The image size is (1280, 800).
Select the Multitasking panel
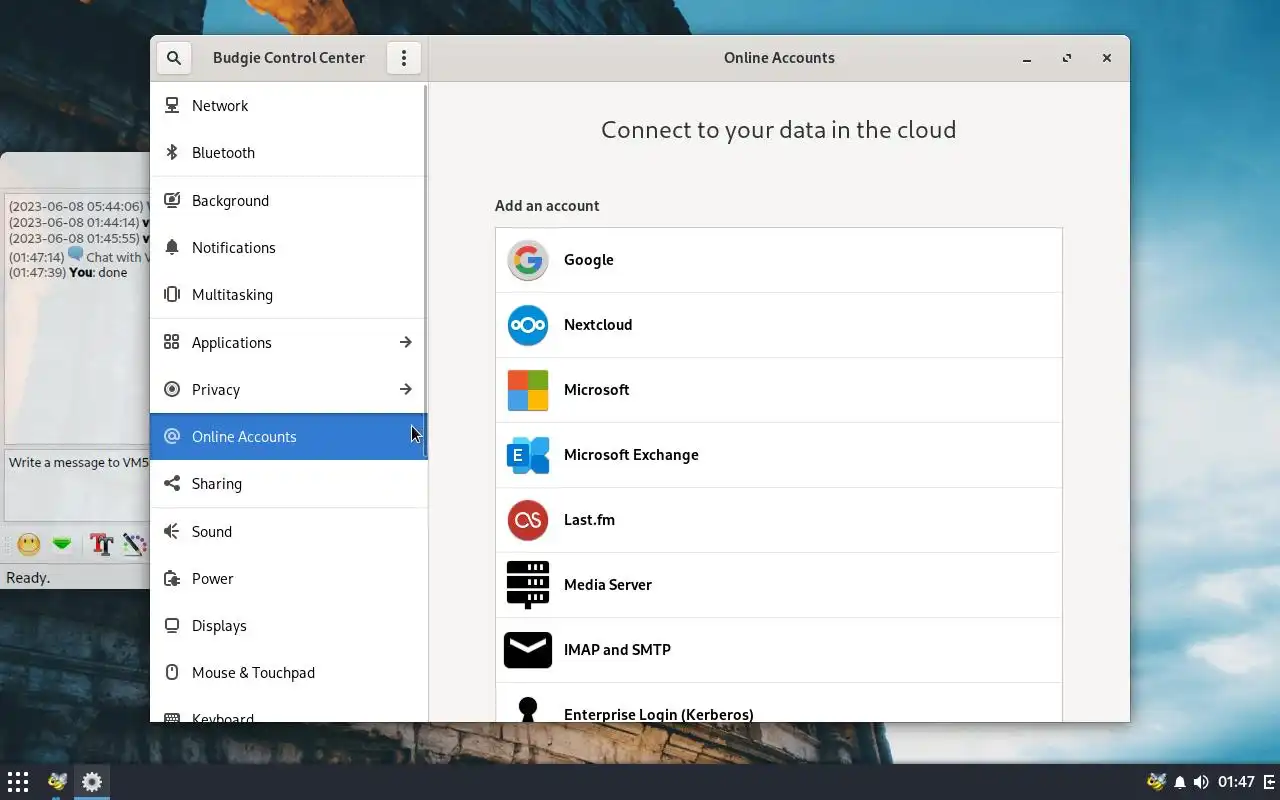click(x=288, y=294)
